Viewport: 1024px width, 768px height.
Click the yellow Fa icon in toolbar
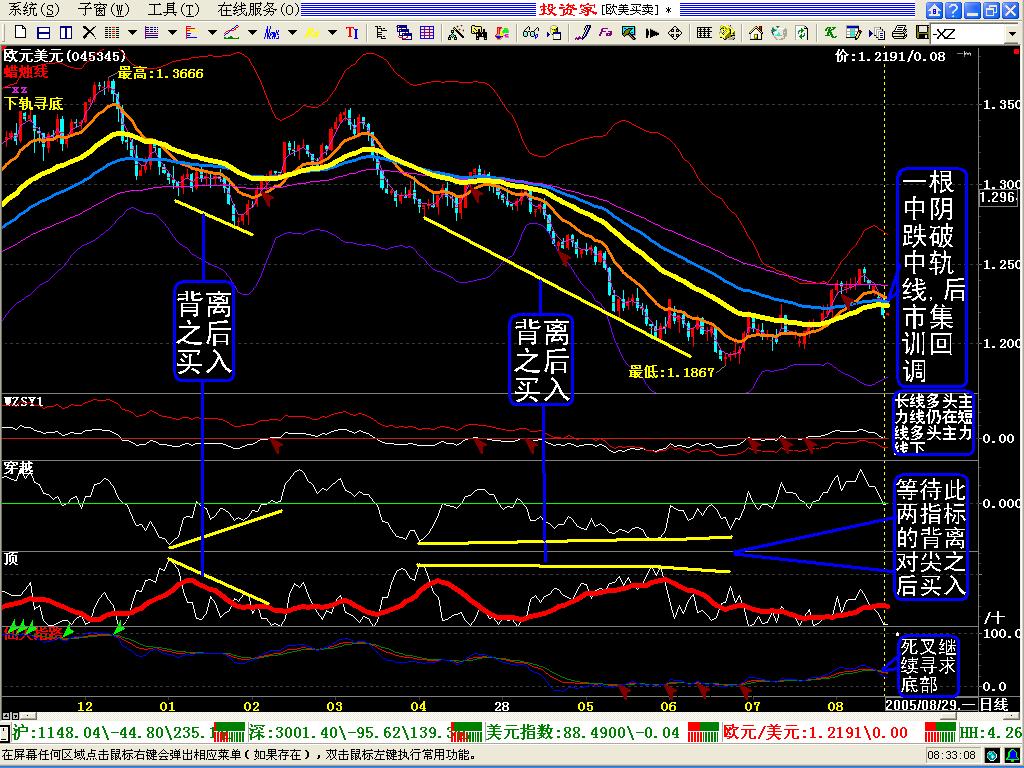(x=312, y=33)
